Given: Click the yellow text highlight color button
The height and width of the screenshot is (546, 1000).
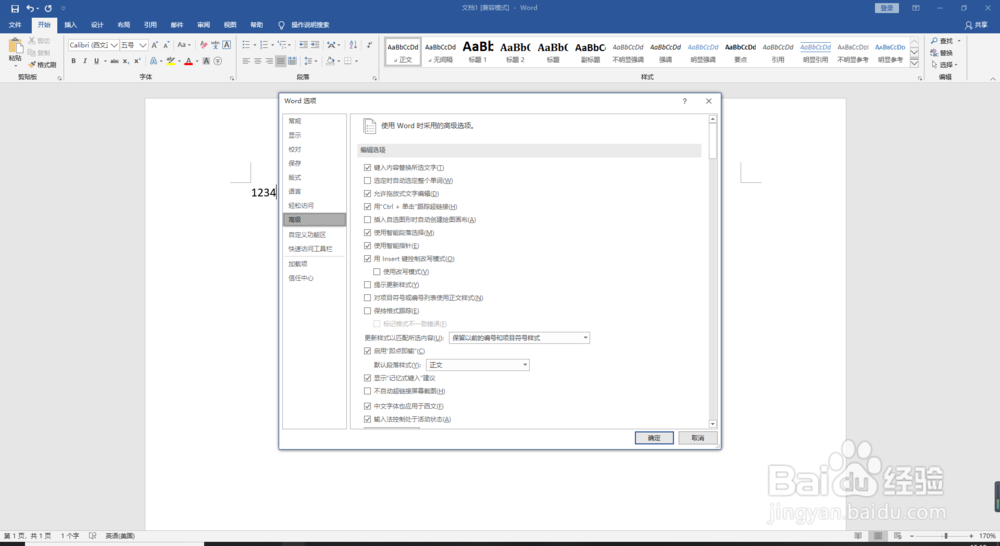Looking at the screenshot, I should point(170,61).
